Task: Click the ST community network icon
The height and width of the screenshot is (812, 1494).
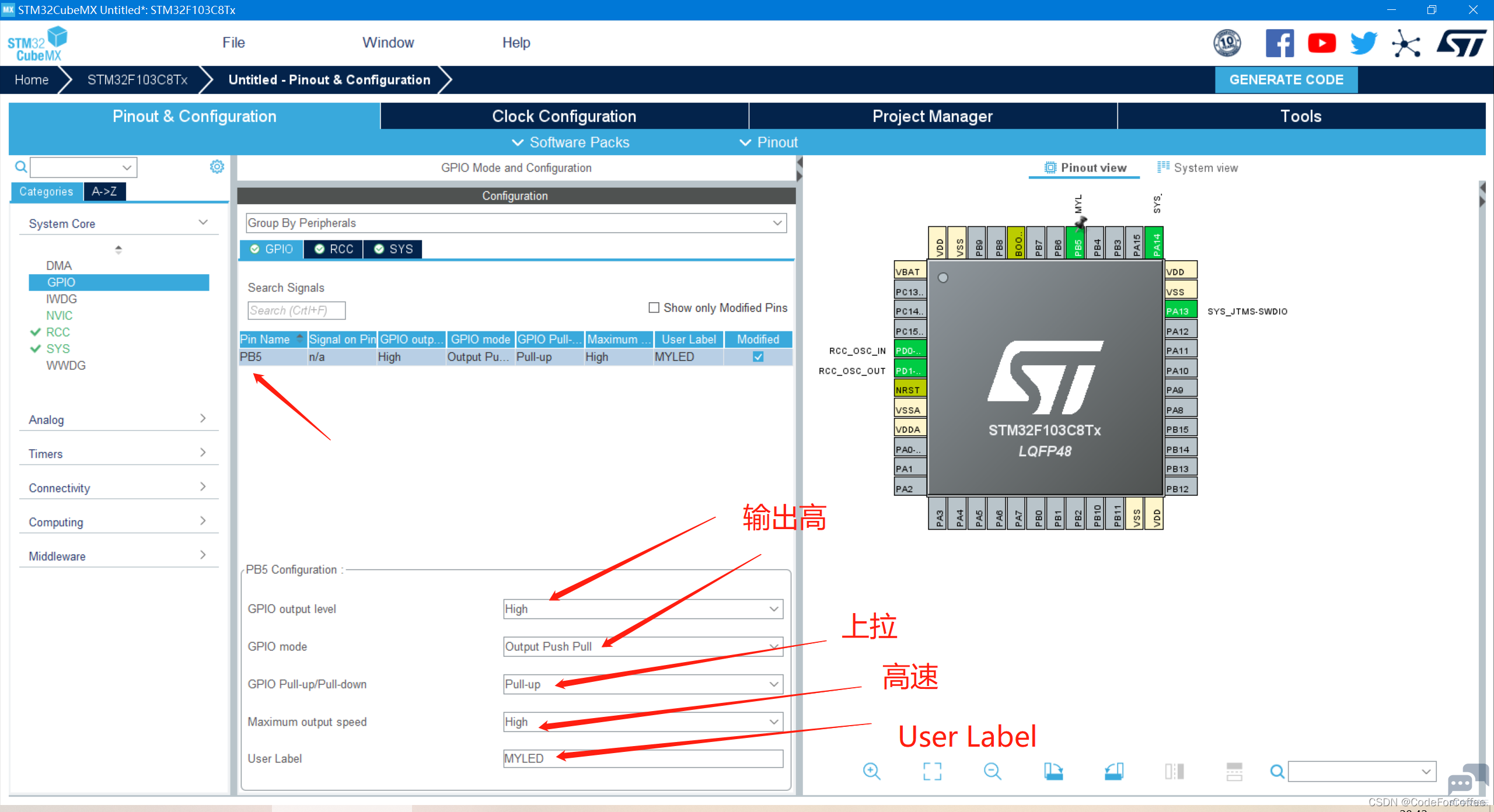Action: tap(1406, 43)
